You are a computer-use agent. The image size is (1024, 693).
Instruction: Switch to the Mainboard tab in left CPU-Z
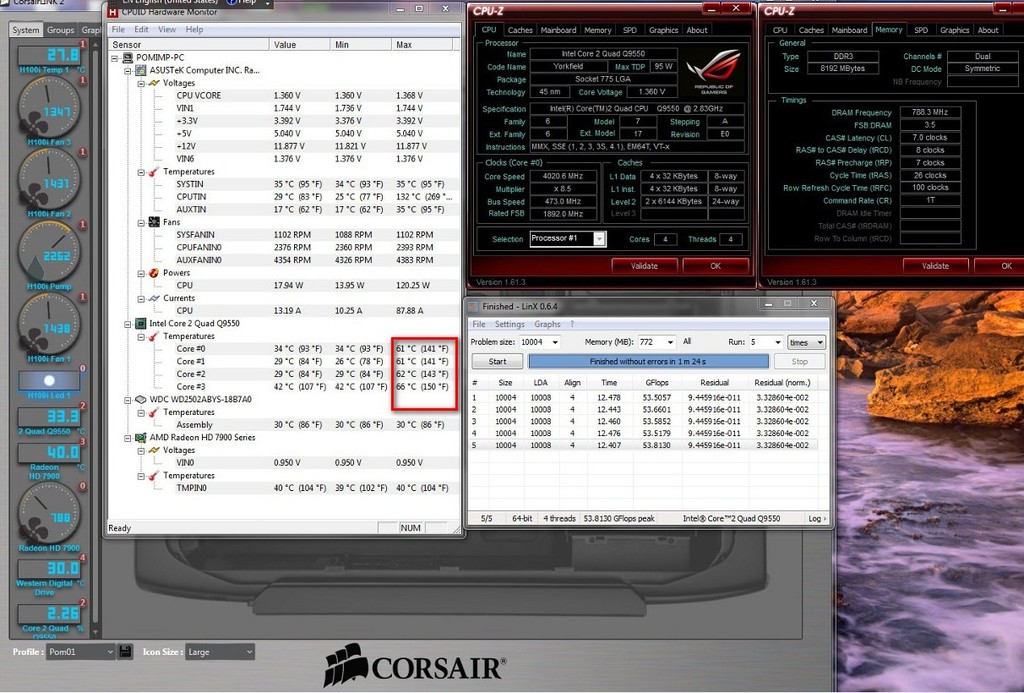[x=558, y=30]
